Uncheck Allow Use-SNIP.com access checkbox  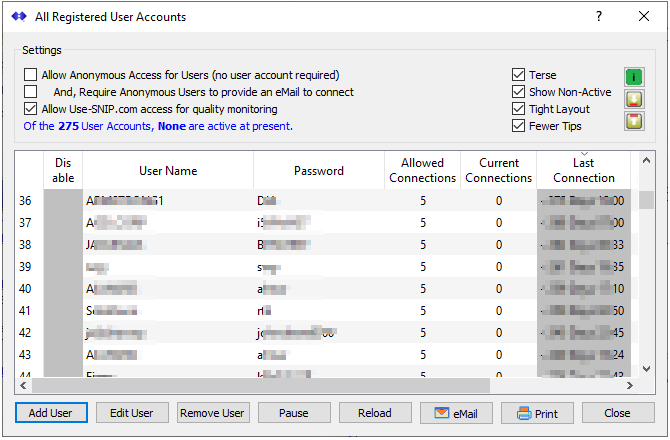31,109
